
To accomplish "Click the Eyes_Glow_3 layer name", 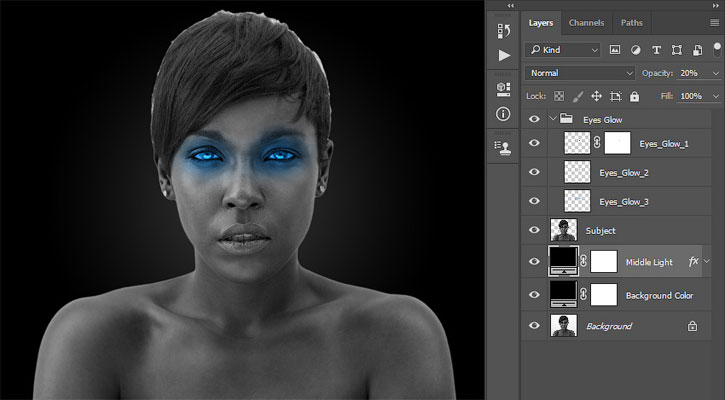I will 624,202.
